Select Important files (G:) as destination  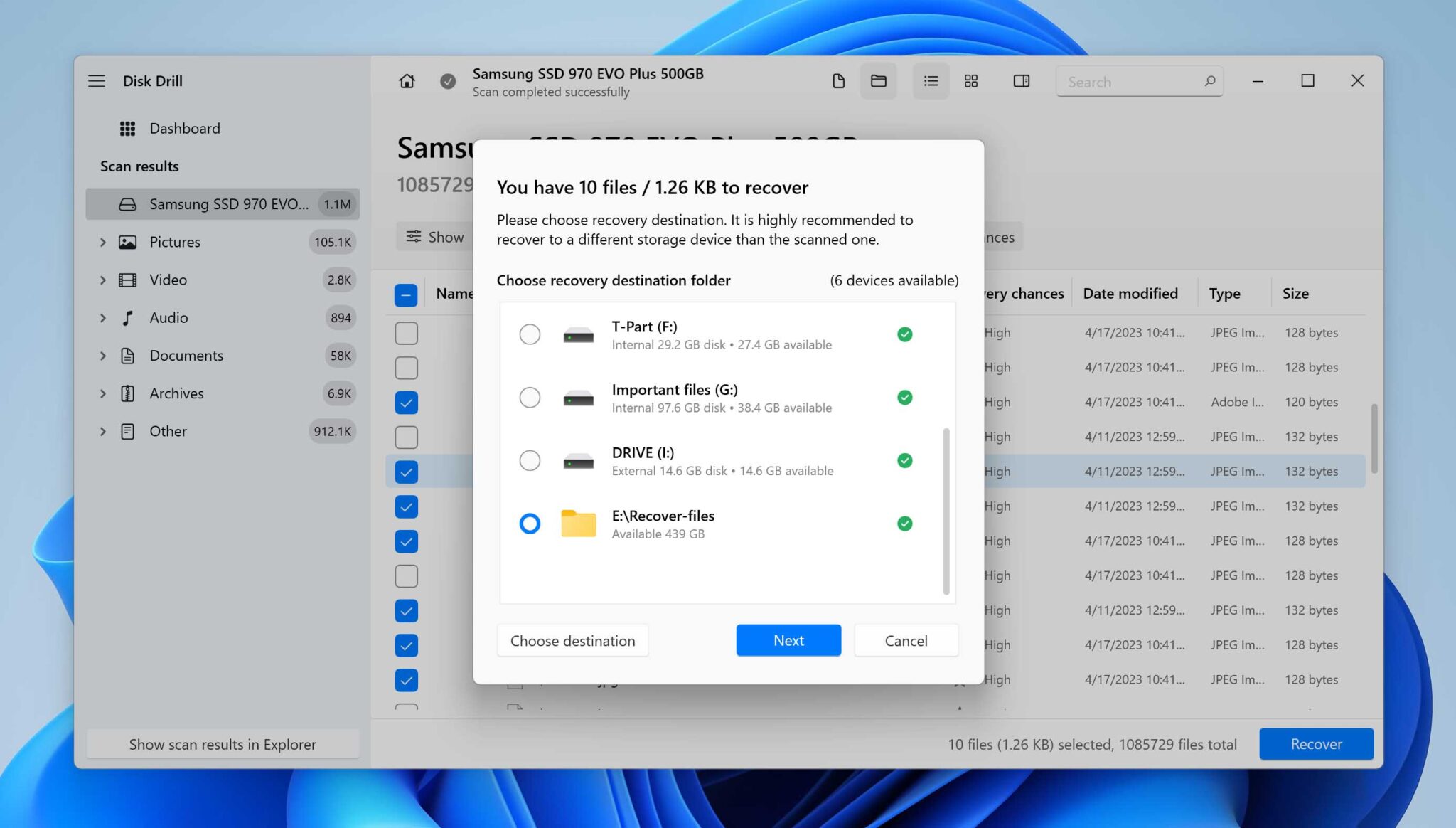pyautogui.click(x=530, y=398)
